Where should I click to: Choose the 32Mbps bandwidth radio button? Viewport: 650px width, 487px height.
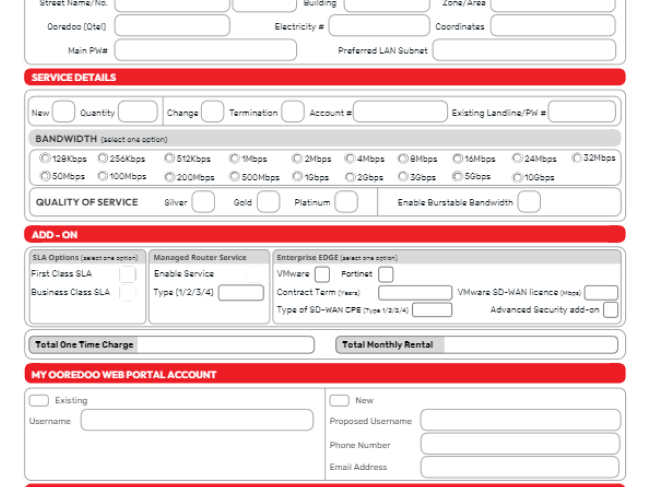(x=577, y=158)
